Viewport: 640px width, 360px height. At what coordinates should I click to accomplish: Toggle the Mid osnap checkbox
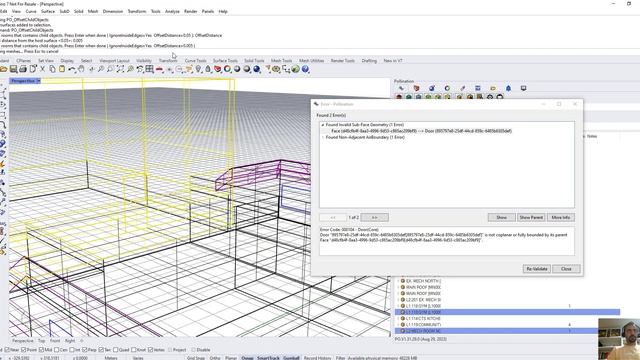(x=41, y=350)
